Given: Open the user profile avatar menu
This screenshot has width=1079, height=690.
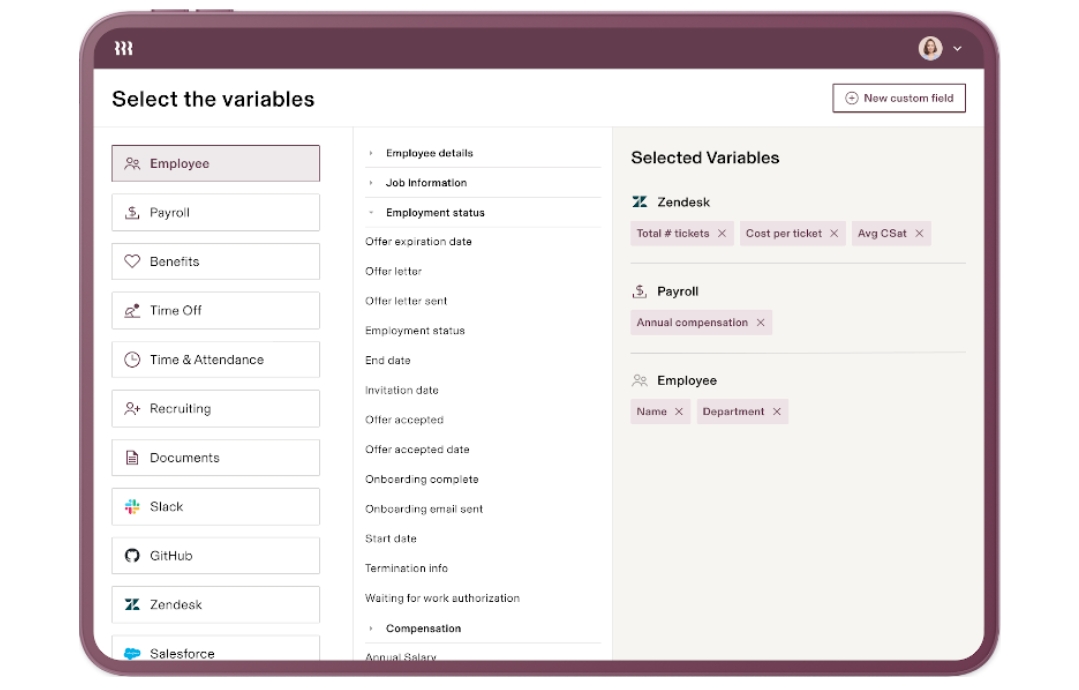Looking at the screenshot, I should 930,48.
